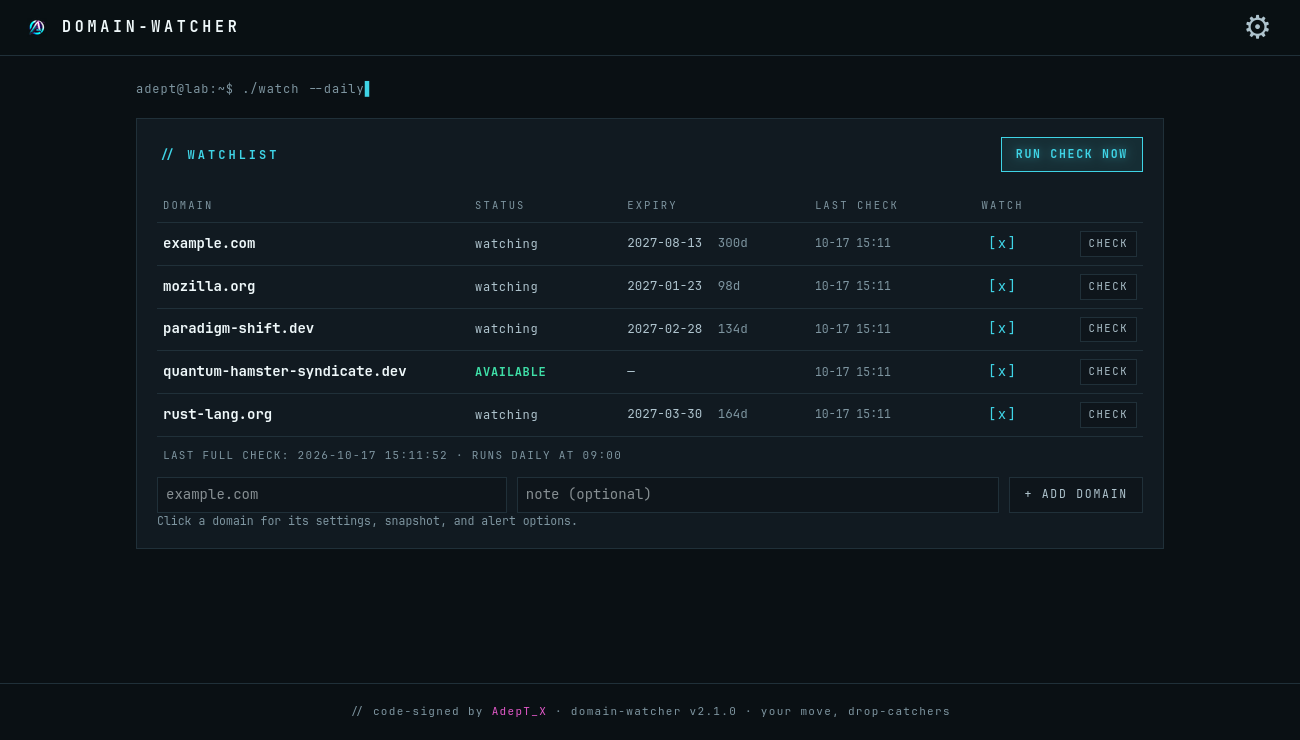Screen dimensions: 1300x740
Task: Click the + Add Domain button
Action: (1076, 495)
